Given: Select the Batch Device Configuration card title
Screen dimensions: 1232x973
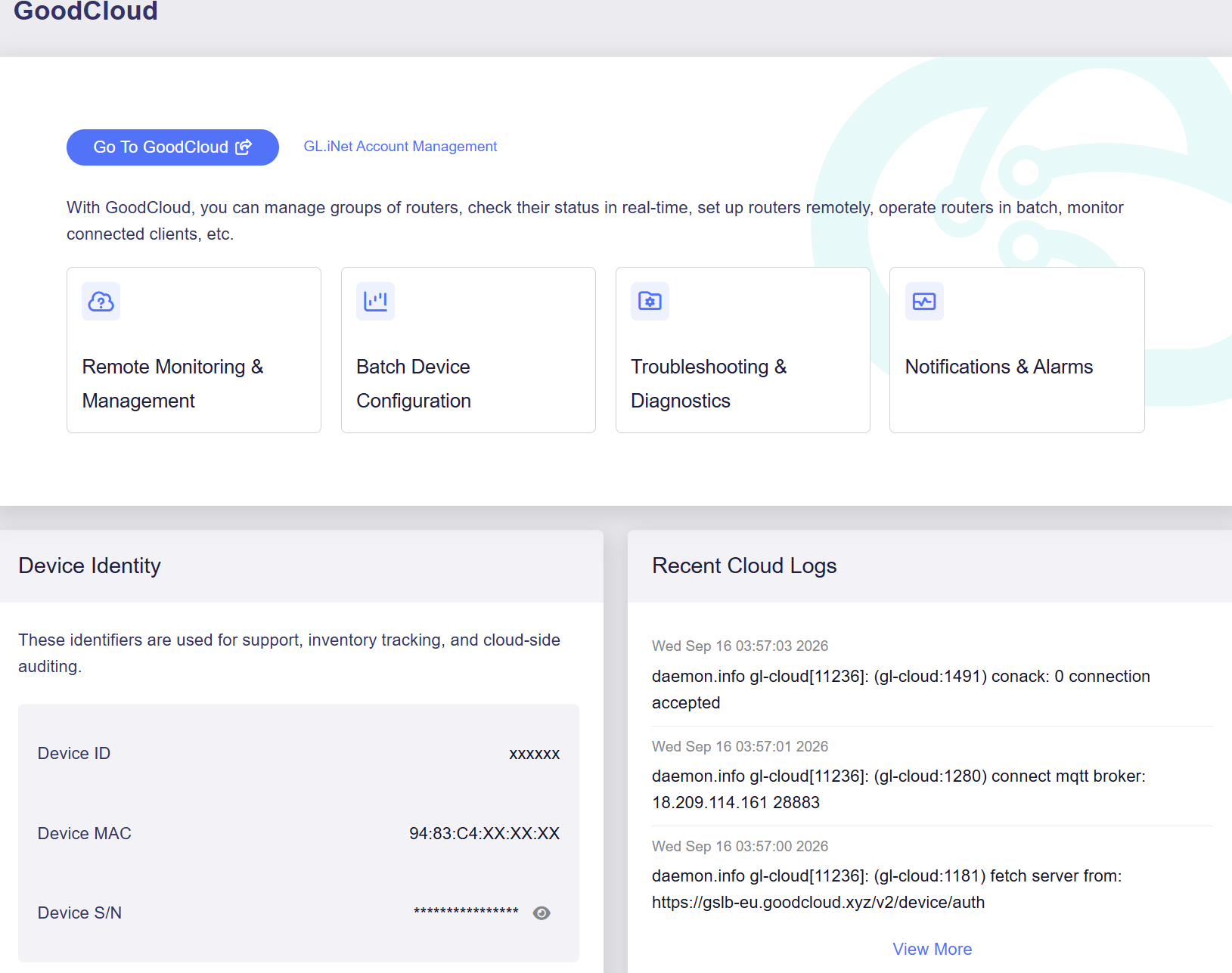Looking at the screenshot, I should click(x=414, y=383).
